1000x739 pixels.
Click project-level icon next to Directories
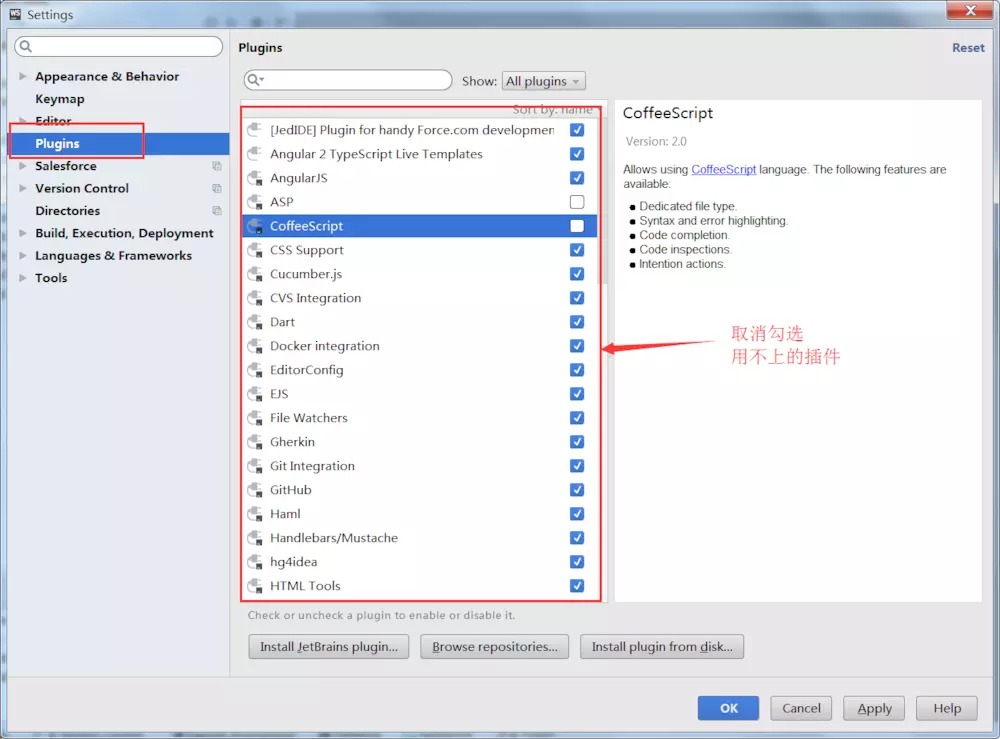point(217,210)
